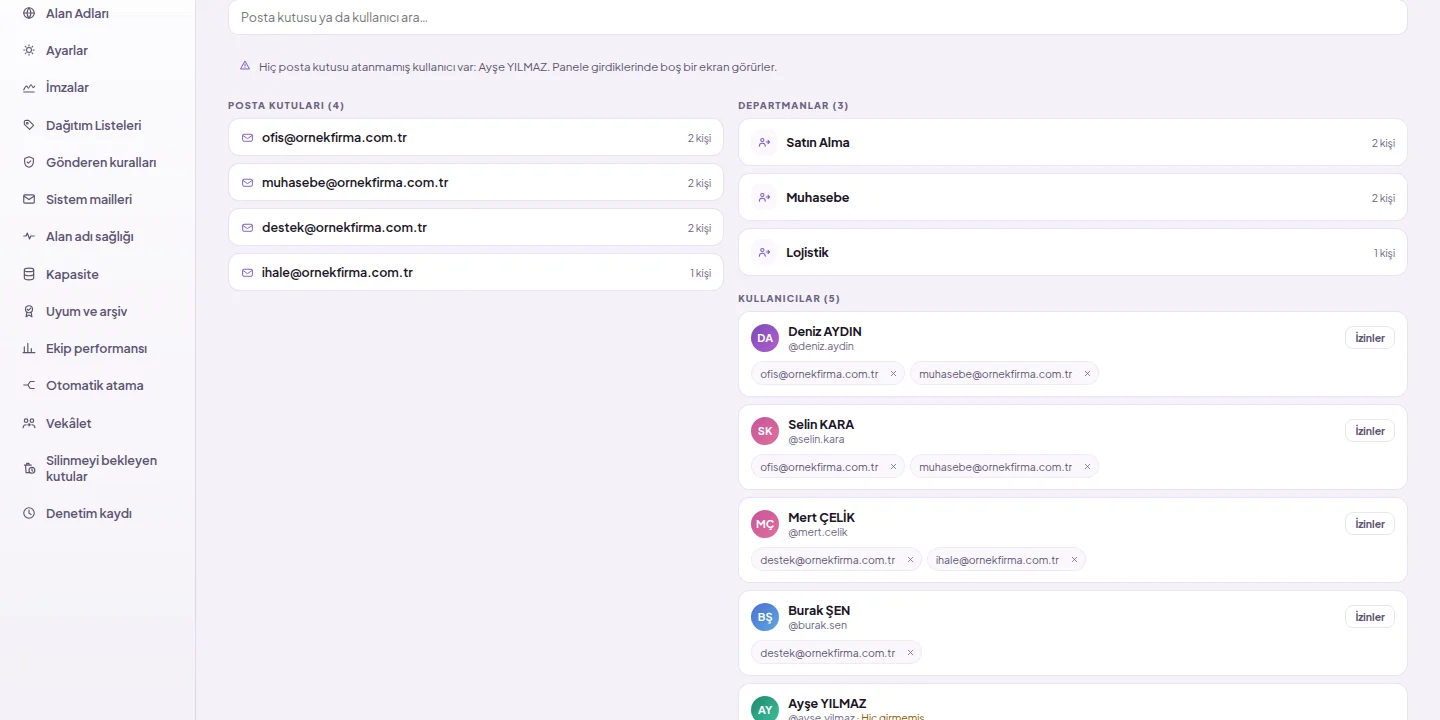Click the add-user icon on Lojistik

[x=765, y=253]
